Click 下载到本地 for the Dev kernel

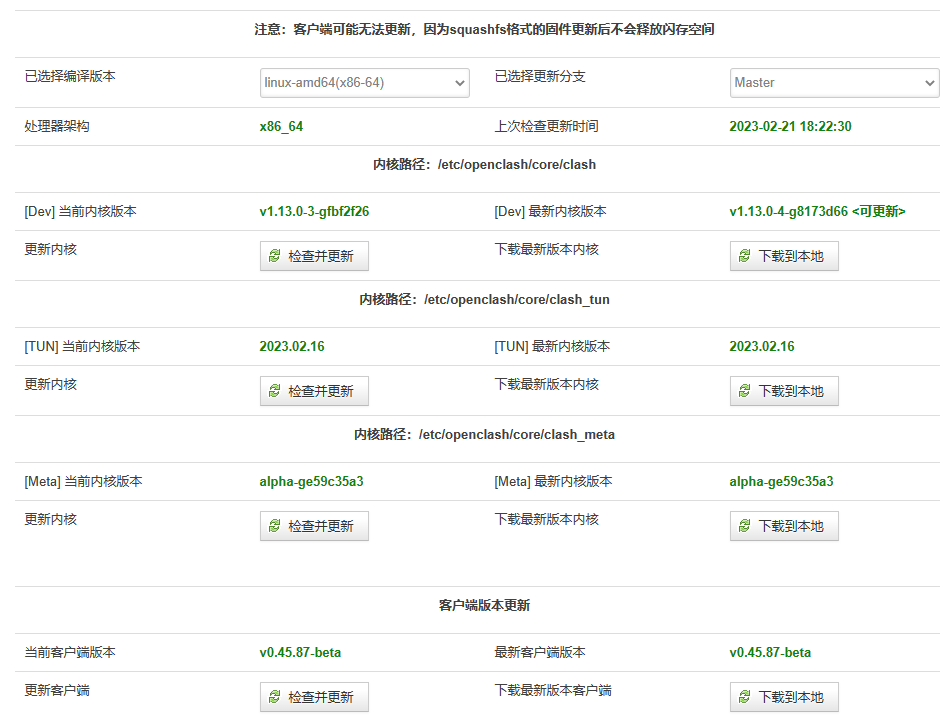tap(784, 256)
